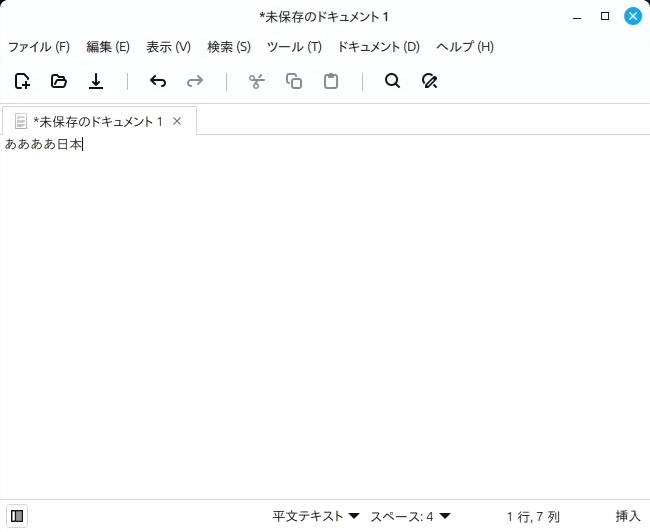Click in the text editing area

(325, 320)
